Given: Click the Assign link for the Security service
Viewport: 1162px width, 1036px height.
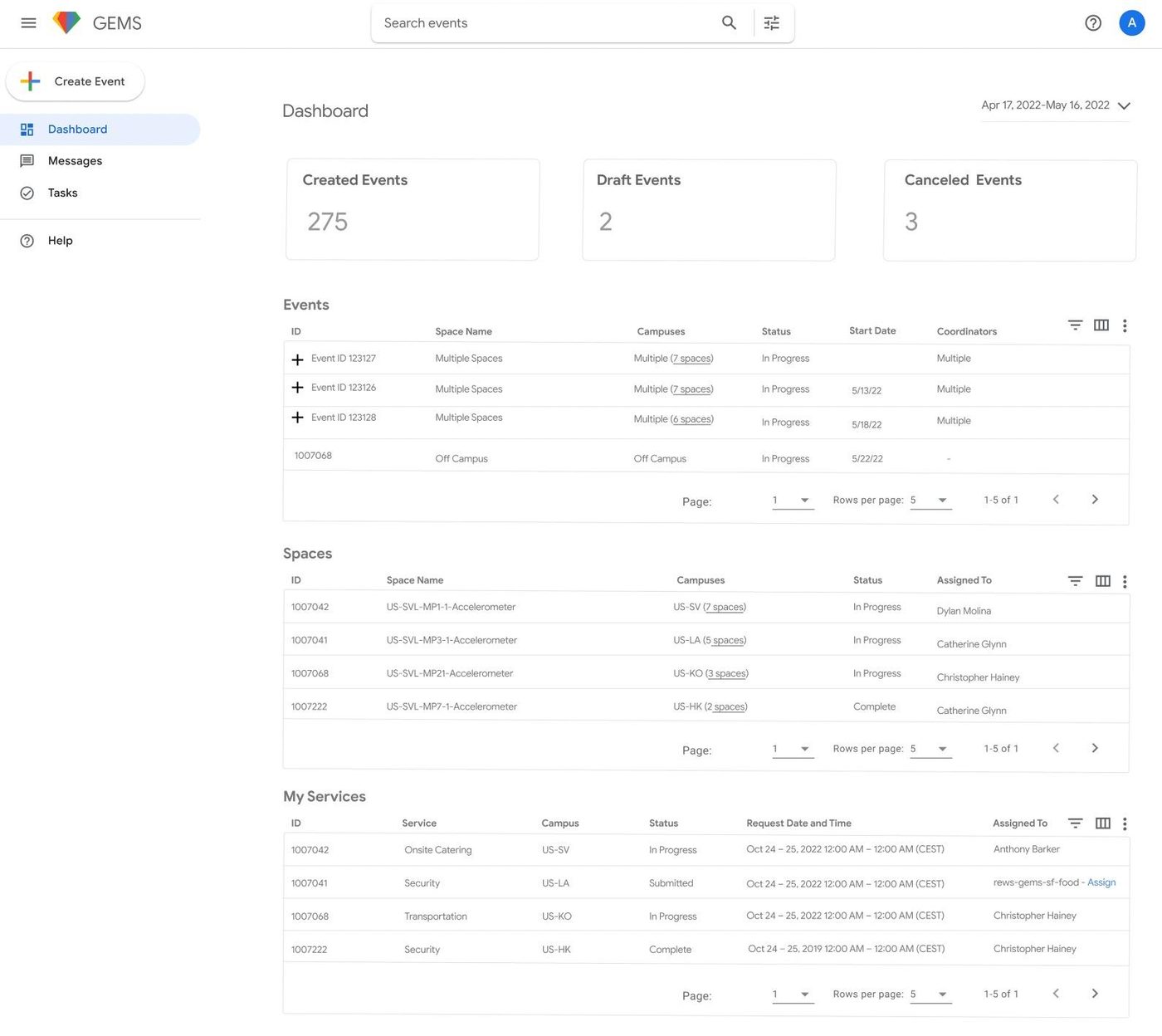Looking at the screenshot, I should (1101, 882).
